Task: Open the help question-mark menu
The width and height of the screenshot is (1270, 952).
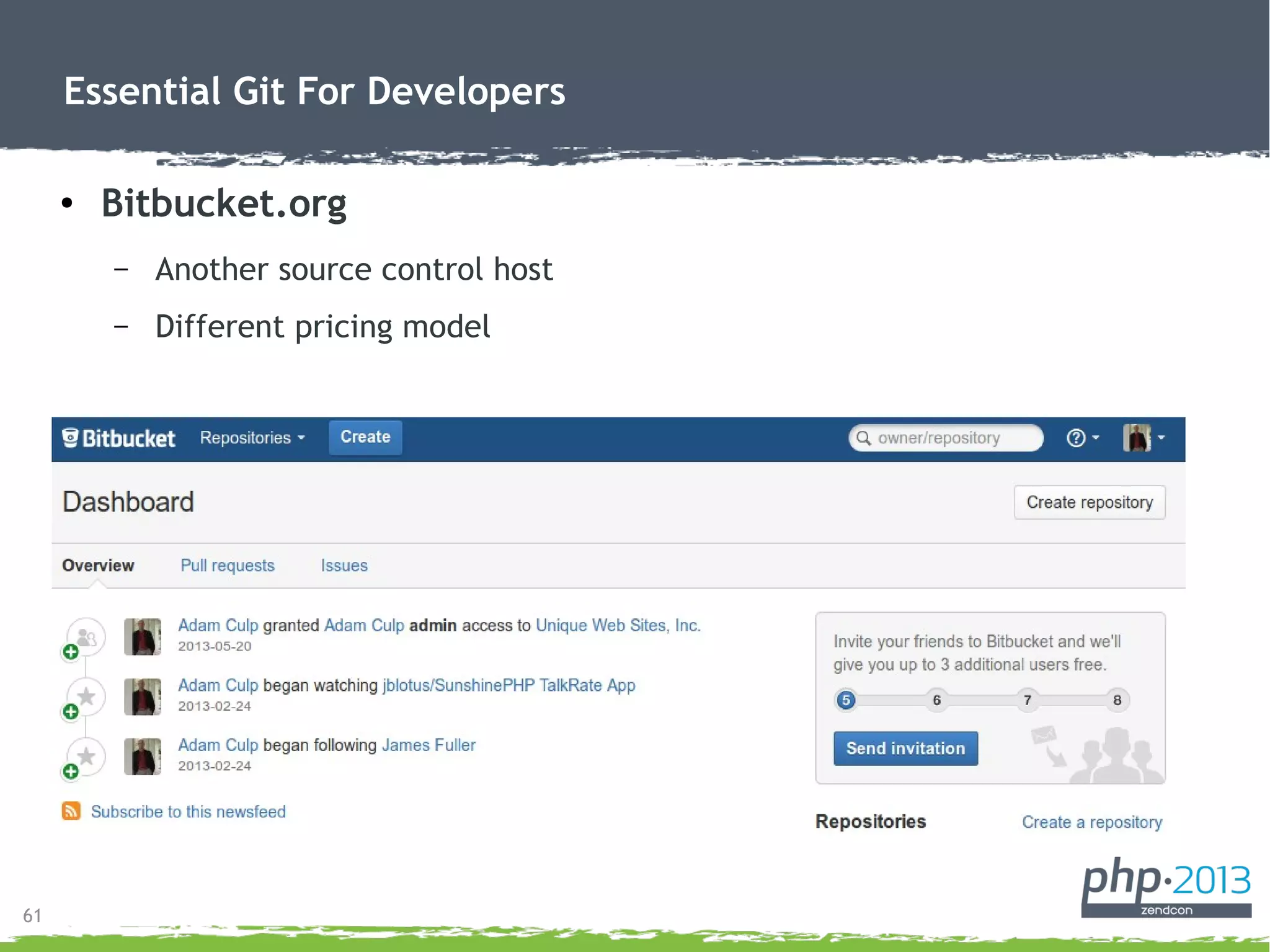Action: [x=1083, y=438]
